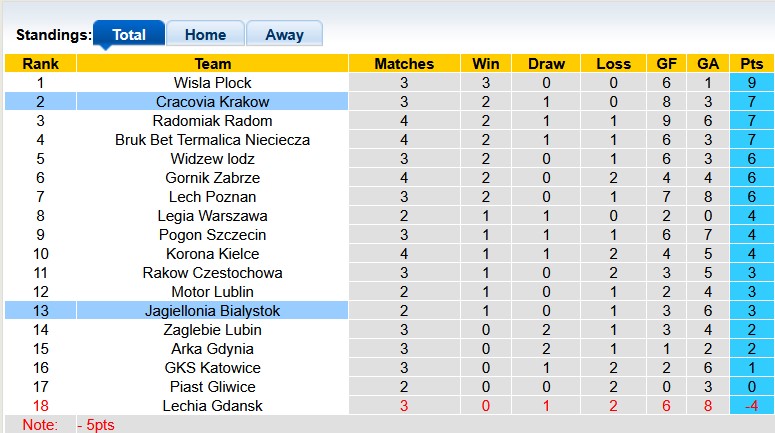Select the Away standings tab

[284, 34]
